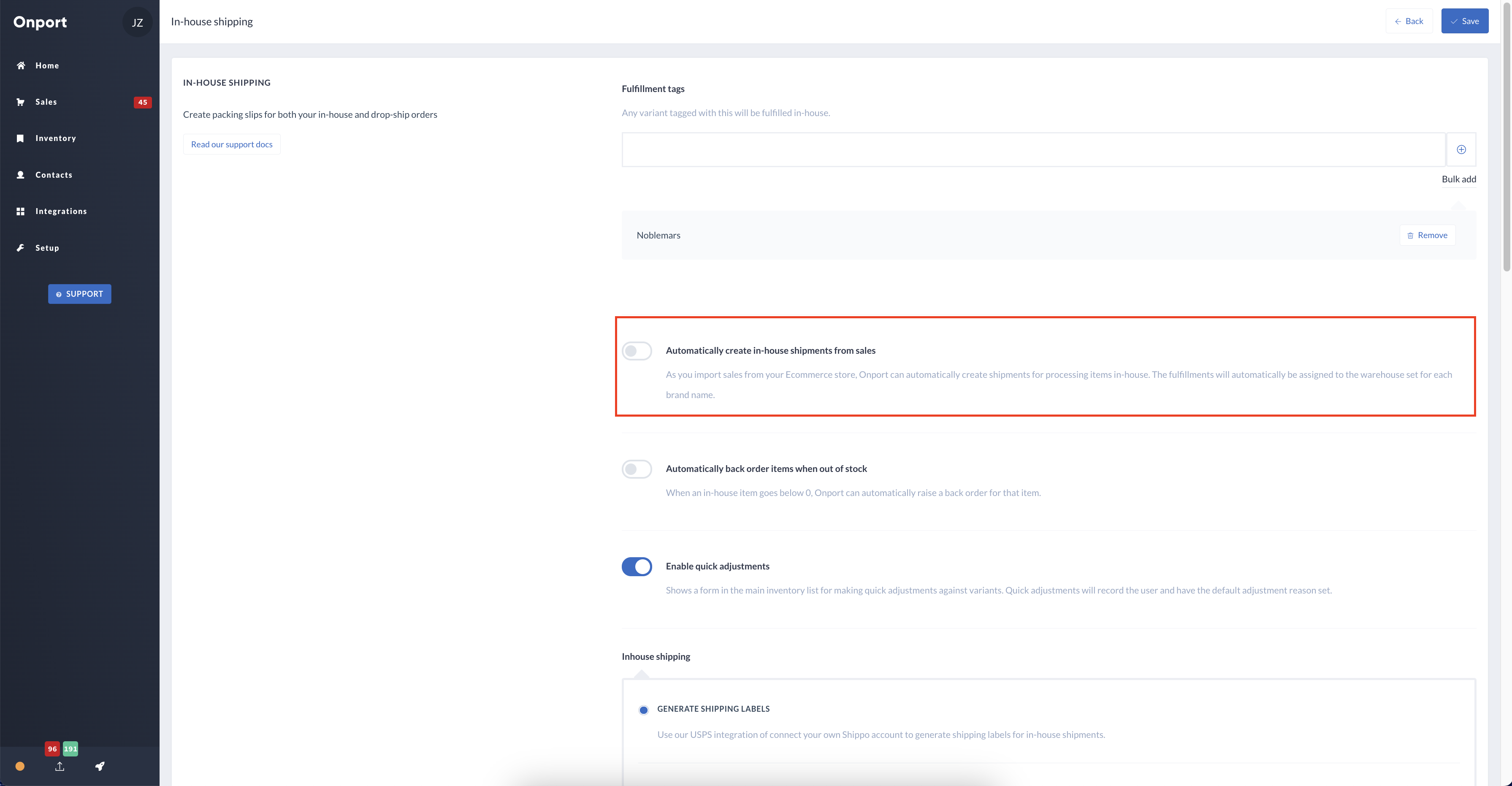Click the In-house shipping page title
The width and height of the screenshot is (1512, 786).
point(212,22)
